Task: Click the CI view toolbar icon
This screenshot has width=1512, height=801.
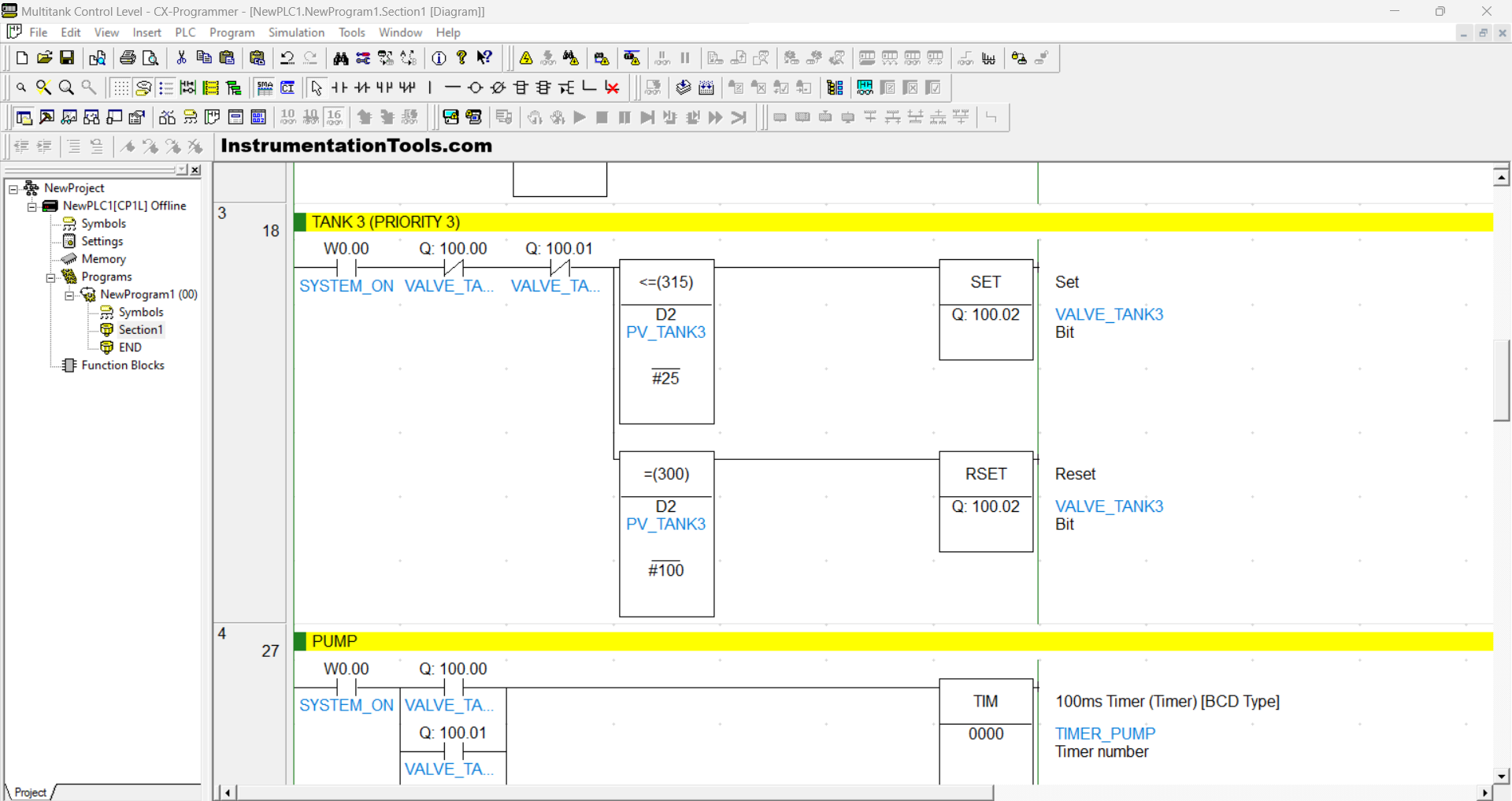Action: pyautogui.click(x=288, y=87)
